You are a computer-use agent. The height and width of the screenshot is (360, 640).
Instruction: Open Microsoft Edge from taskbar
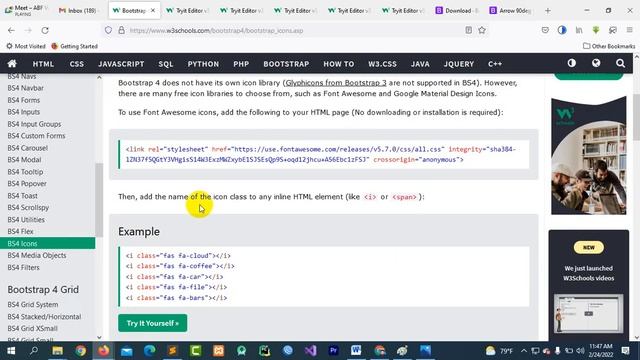[149, 351]
